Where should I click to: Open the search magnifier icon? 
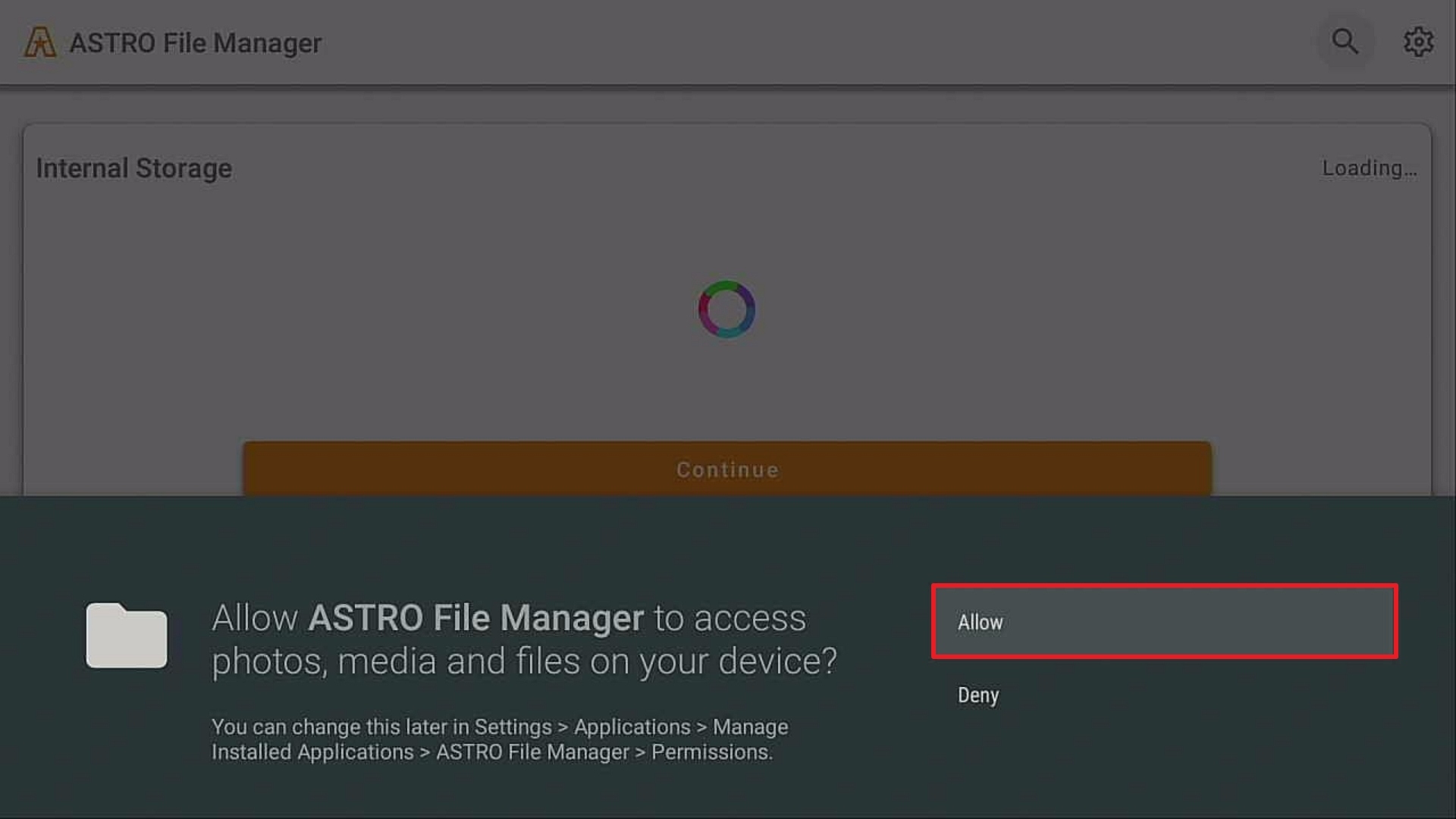[1345, 41]
